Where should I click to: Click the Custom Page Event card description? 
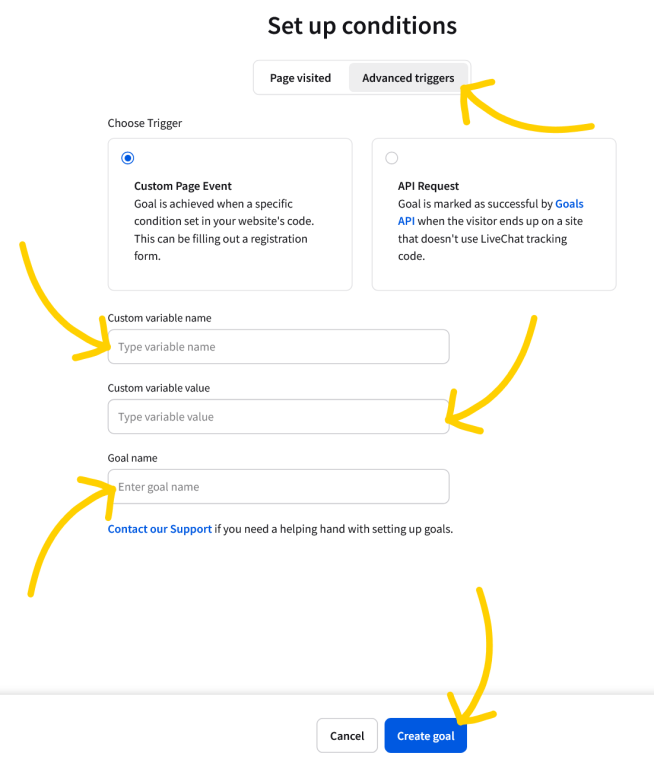click(x=224, y=230)
